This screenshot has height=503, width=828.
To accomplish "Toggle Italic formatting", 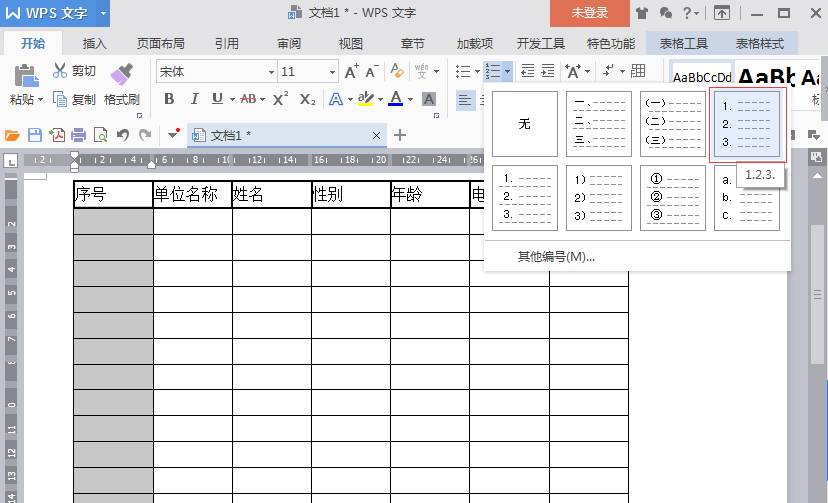I will 193,99.
